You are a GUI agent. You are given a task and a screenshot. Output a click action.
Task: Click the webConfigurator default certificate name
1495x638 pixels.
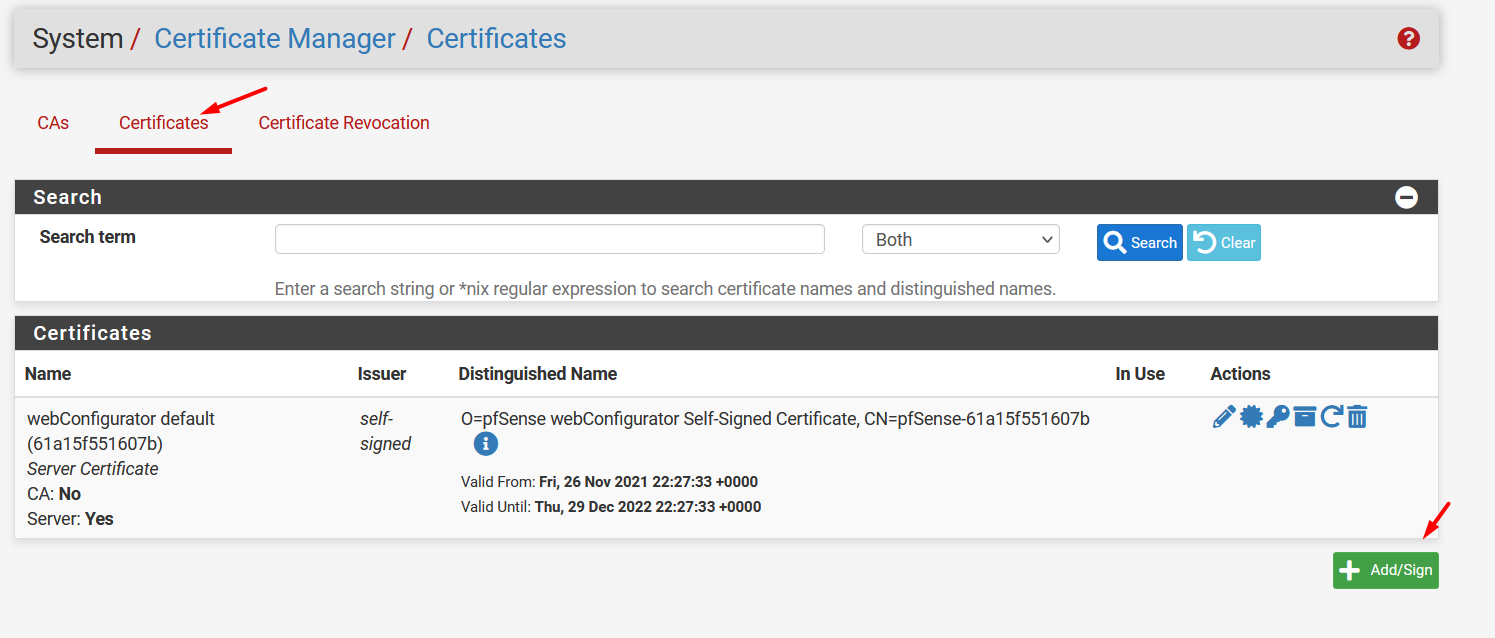(120, 419)
